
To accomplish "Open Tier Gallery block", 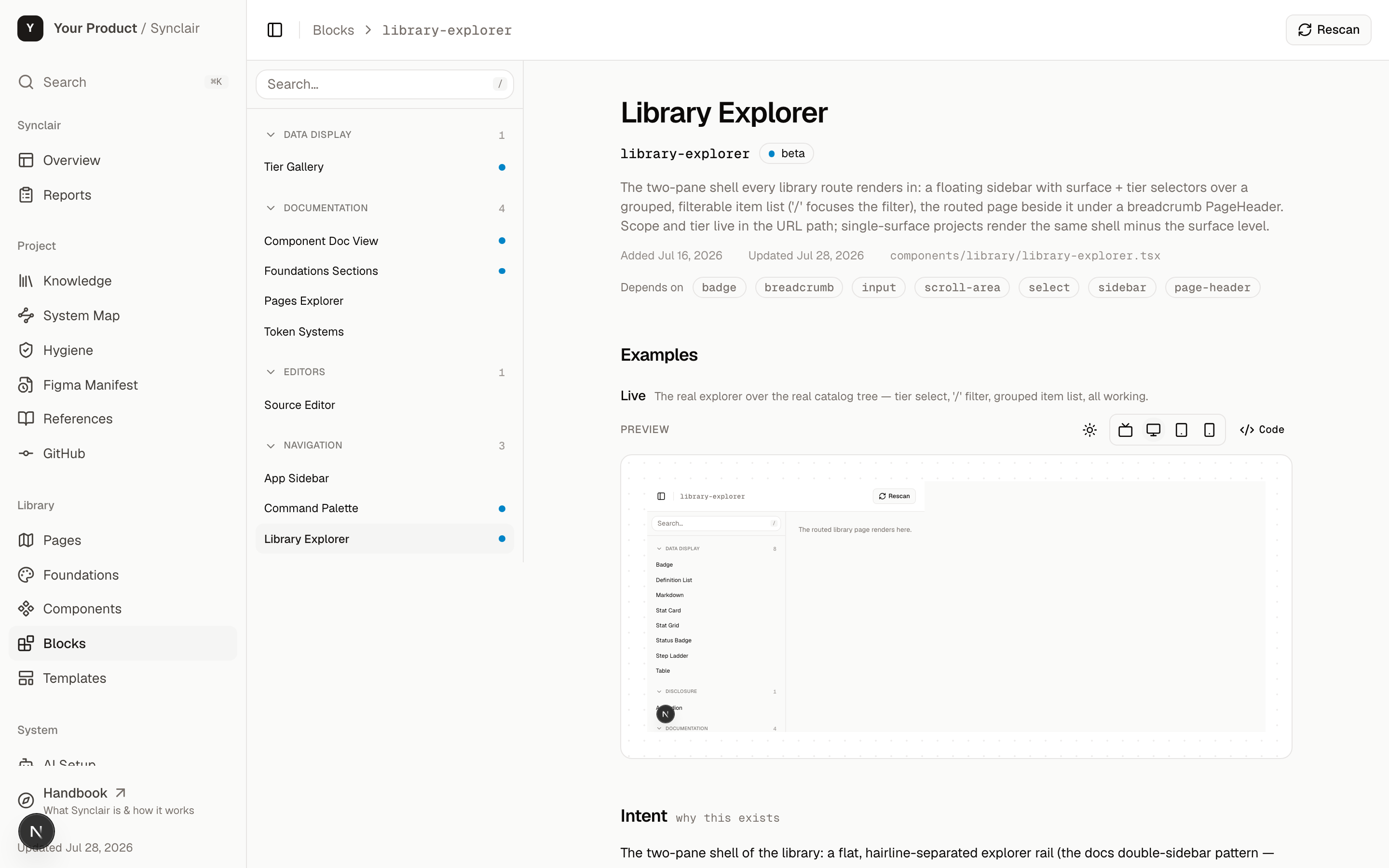I will (384, 167).
